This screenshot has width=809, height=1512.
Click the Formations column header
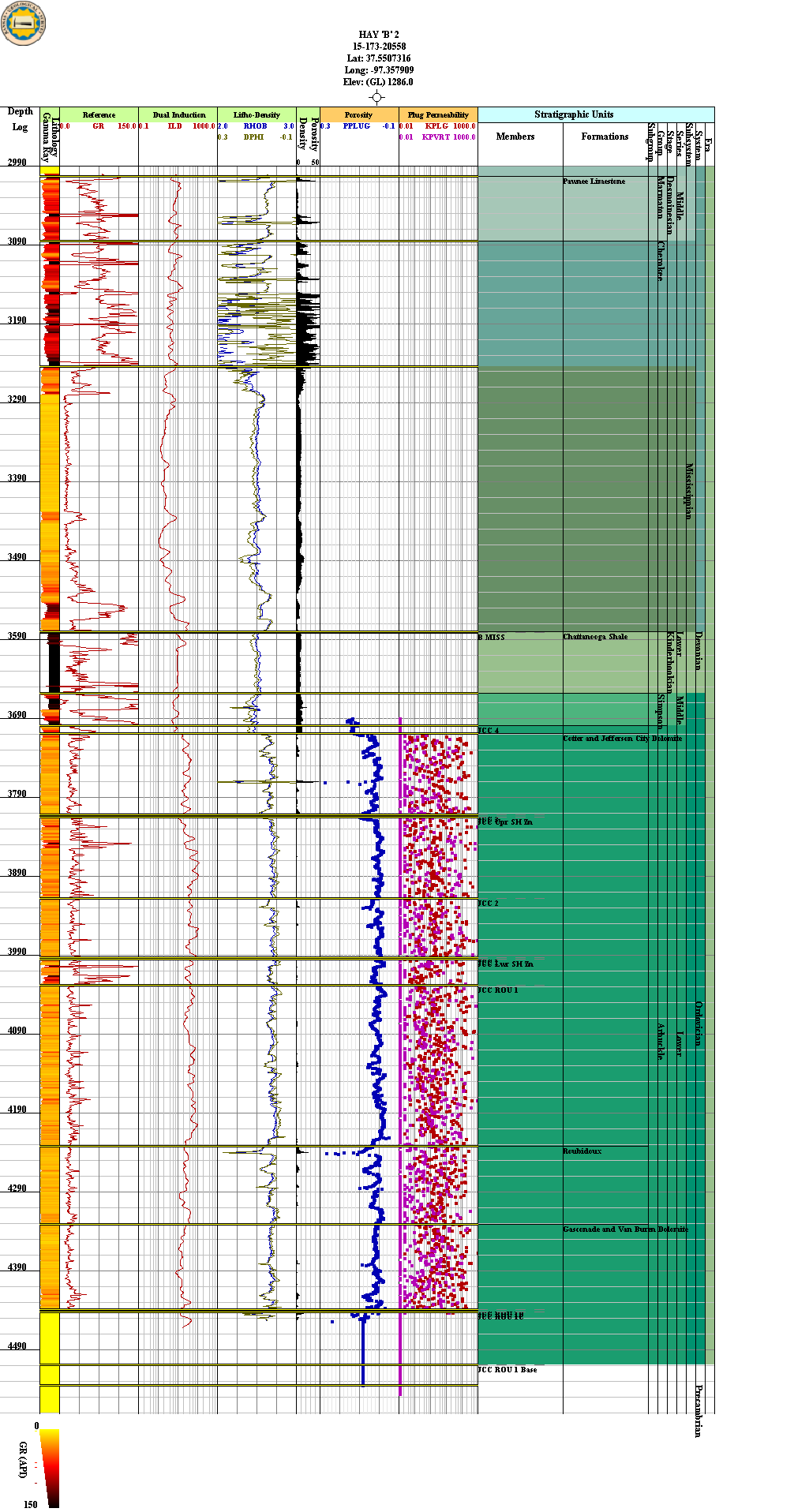[x=605, y=137]
